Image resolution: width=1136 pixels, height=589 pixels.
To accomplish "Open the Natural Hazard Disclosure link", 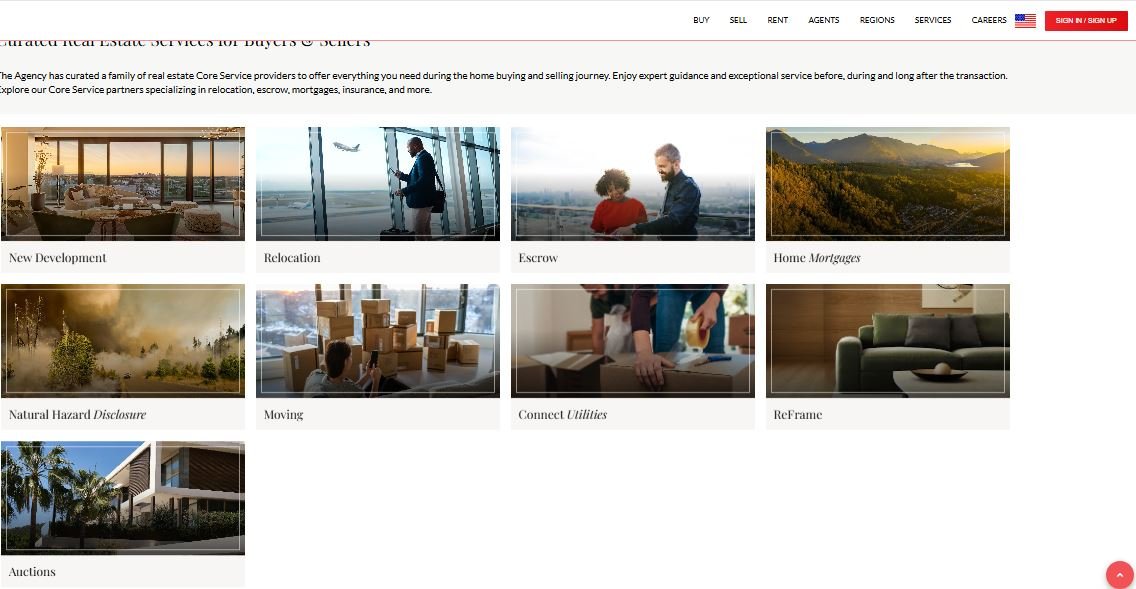I will tap(78, 414).
